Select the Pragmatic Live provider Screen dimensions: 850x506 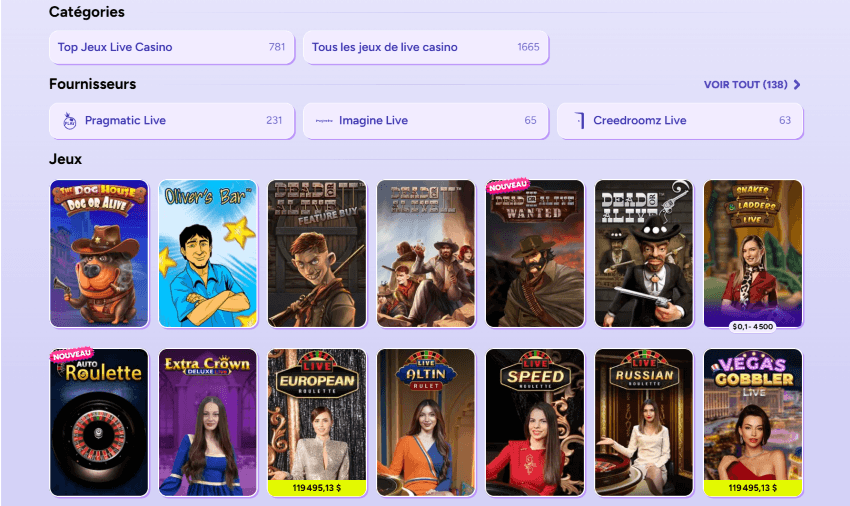point(171,120)
